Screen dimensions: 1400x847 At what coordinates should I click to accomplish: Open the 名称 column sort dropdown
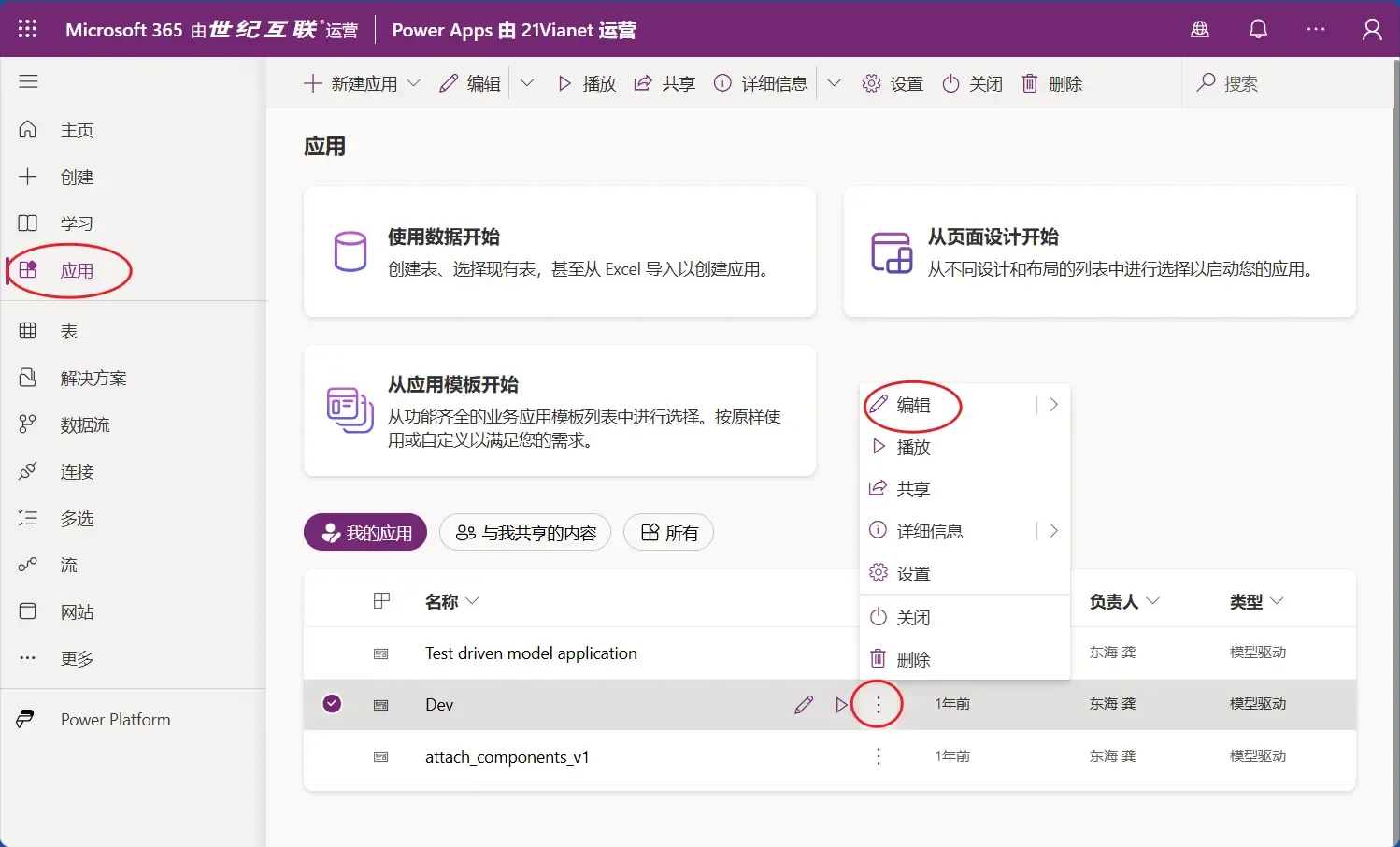pos(473,601)
